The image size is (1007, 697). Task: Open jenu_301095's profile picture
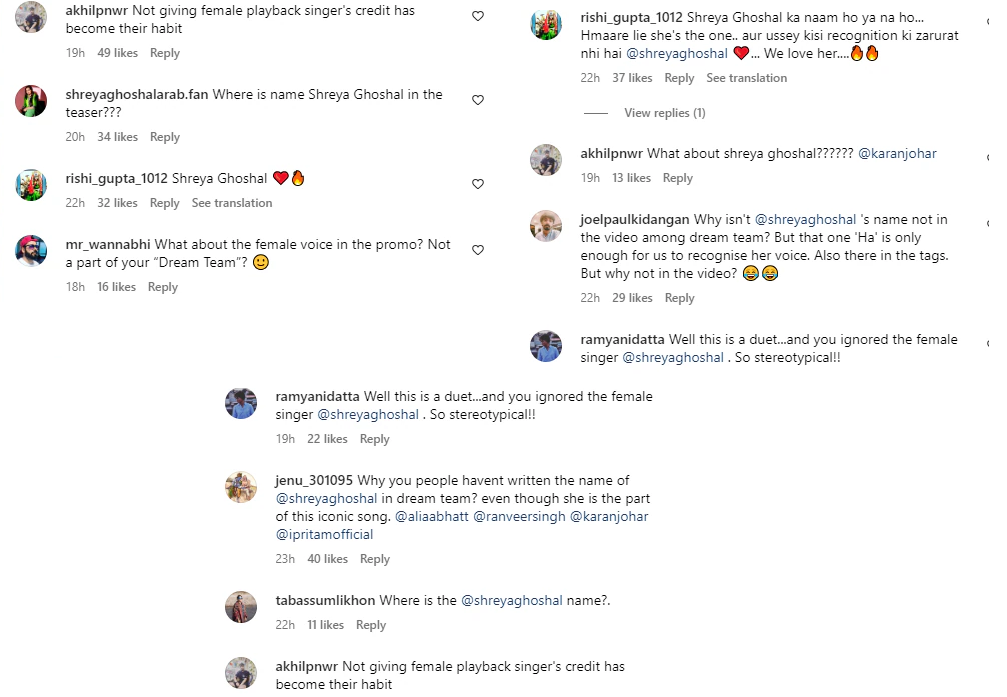pos(241,487)
